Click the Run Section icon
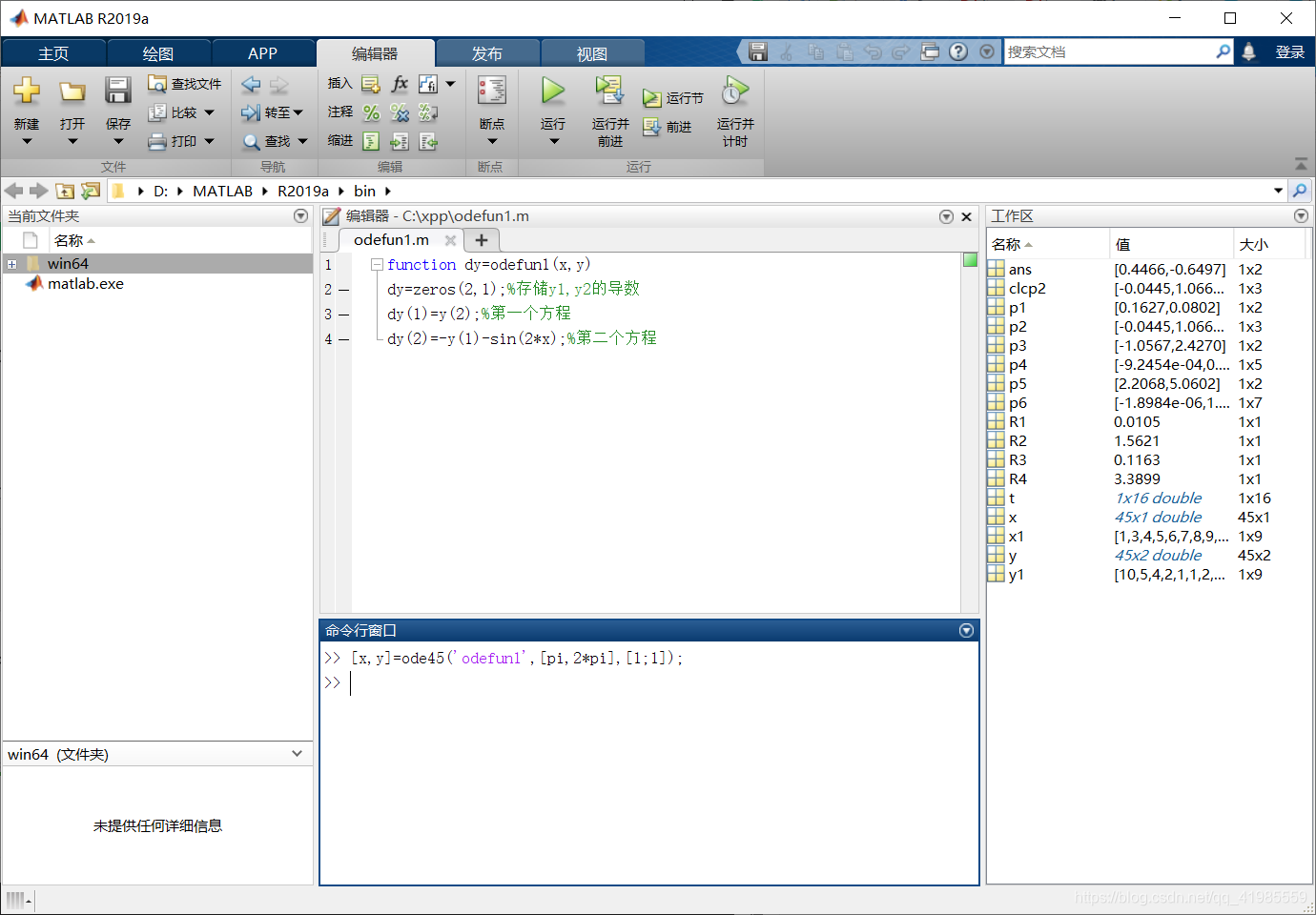The height and width of the screenshot is (915, 1316). [652, 98]
